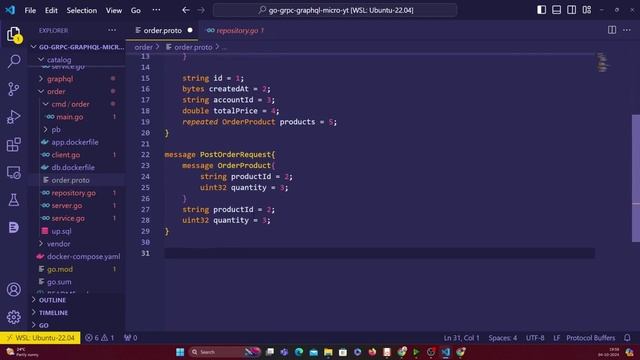Open the Go menu
The height and width of the screenshot is (360, 640).
[x=136, y=10]
